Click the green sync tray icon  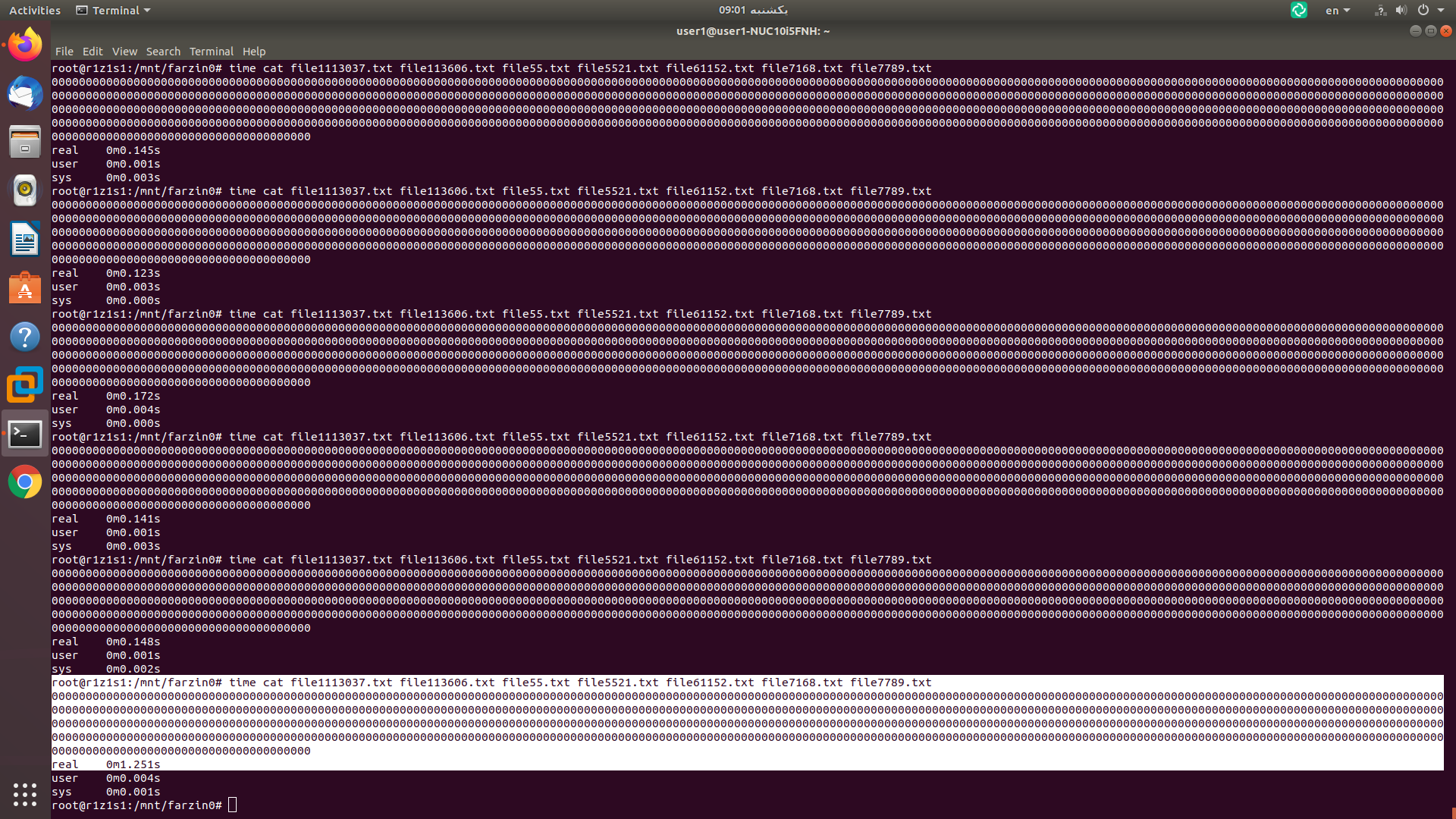coord(1299,10)
